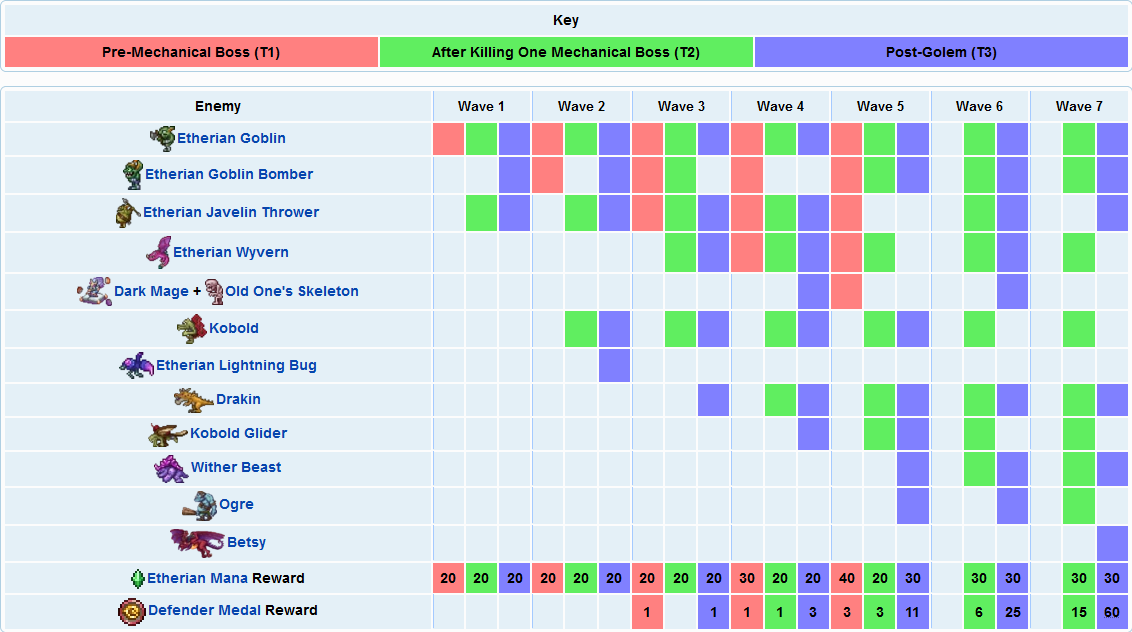1132x632 pixels.
Task: Open the Kobold Glider link
Action: click(x=238, y=433)
